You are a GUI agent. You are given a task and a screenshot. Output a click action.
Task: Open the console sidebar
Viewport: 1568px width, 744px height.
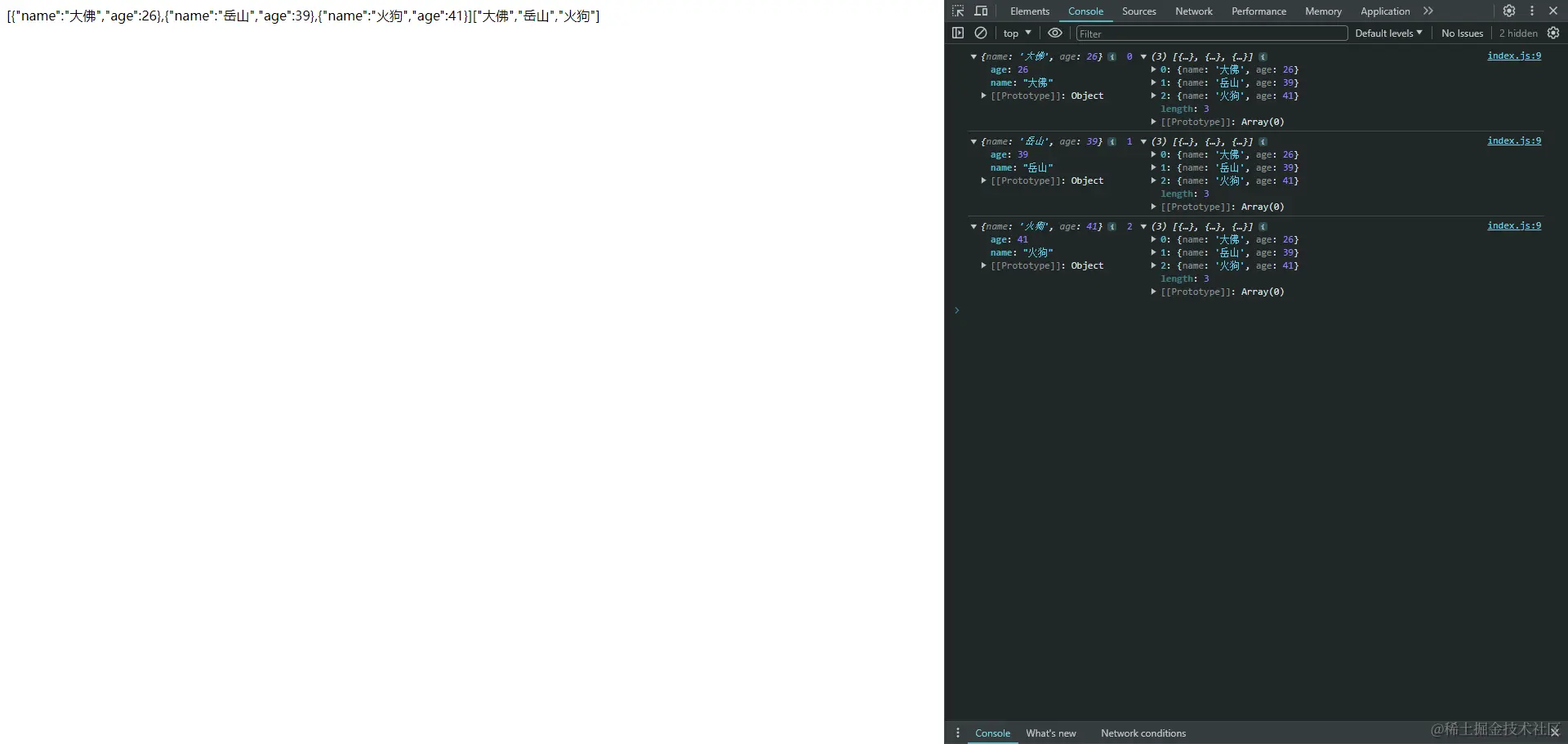click(x=958, y=33)
